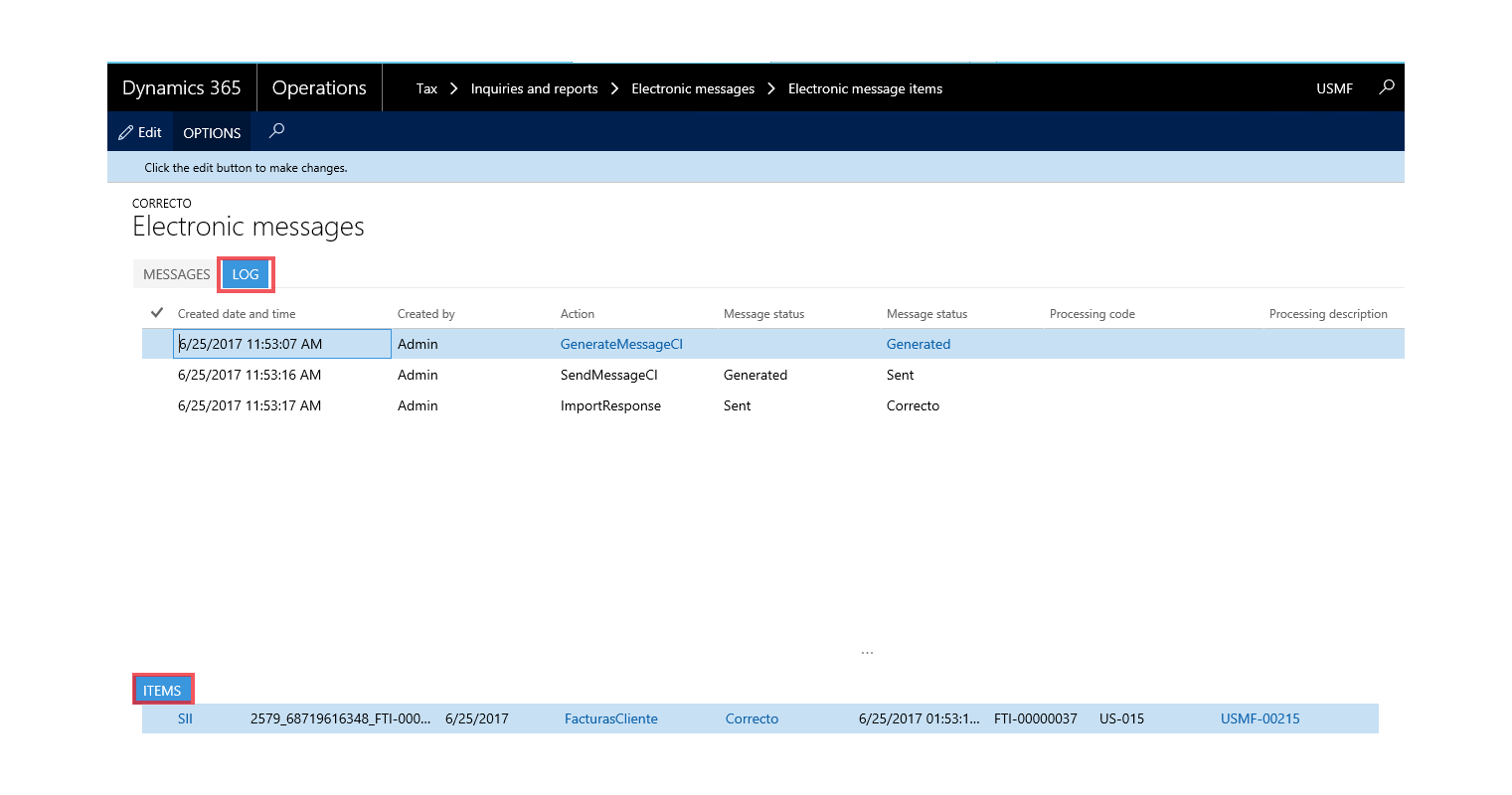Collapse the ITEMS section header
This screenshot has height=795, width=1512.
pyautogui.click(x=162, y=691)
